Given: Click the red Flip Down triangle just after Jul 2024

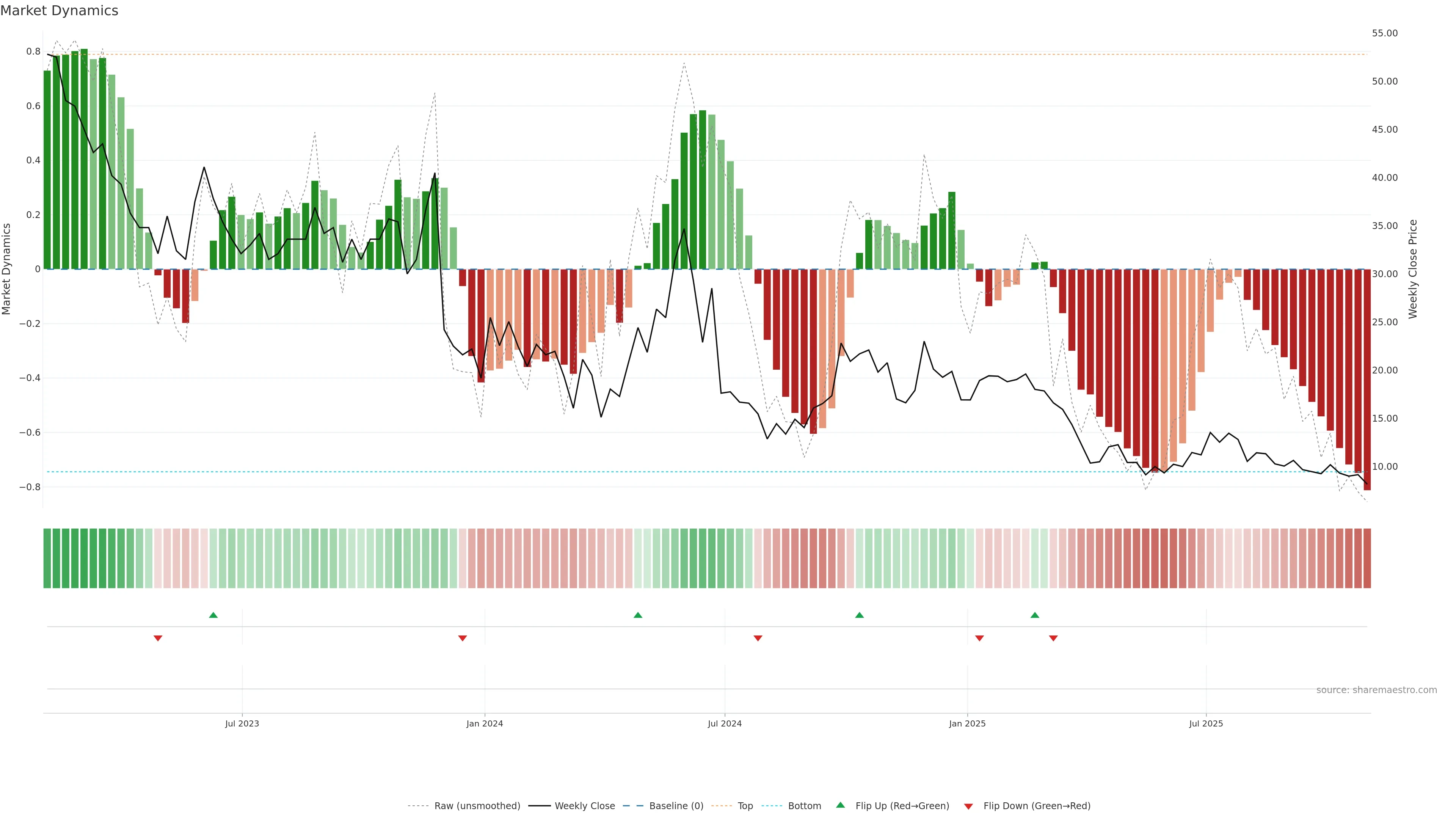Looking at the screenshot, I should click(x=758, y=638).
